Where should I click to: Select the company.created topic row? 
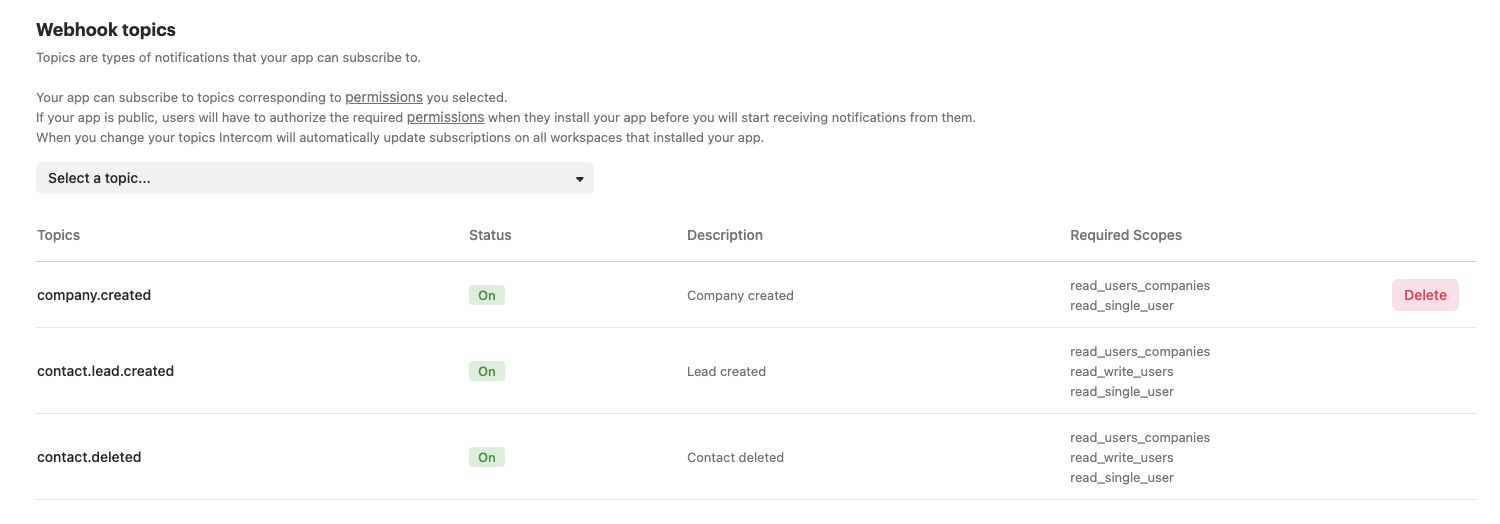tap(94, 295)
